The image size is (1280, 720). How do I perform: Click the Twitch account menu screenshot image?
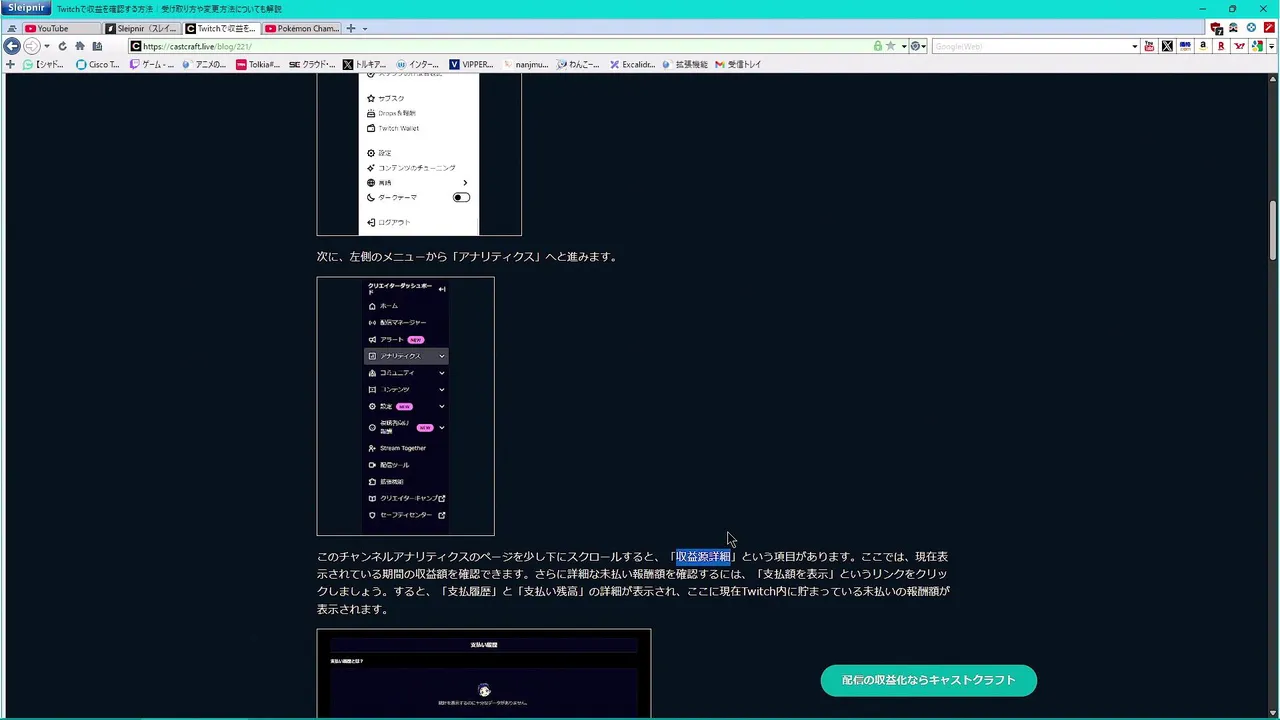click(419, 154)
